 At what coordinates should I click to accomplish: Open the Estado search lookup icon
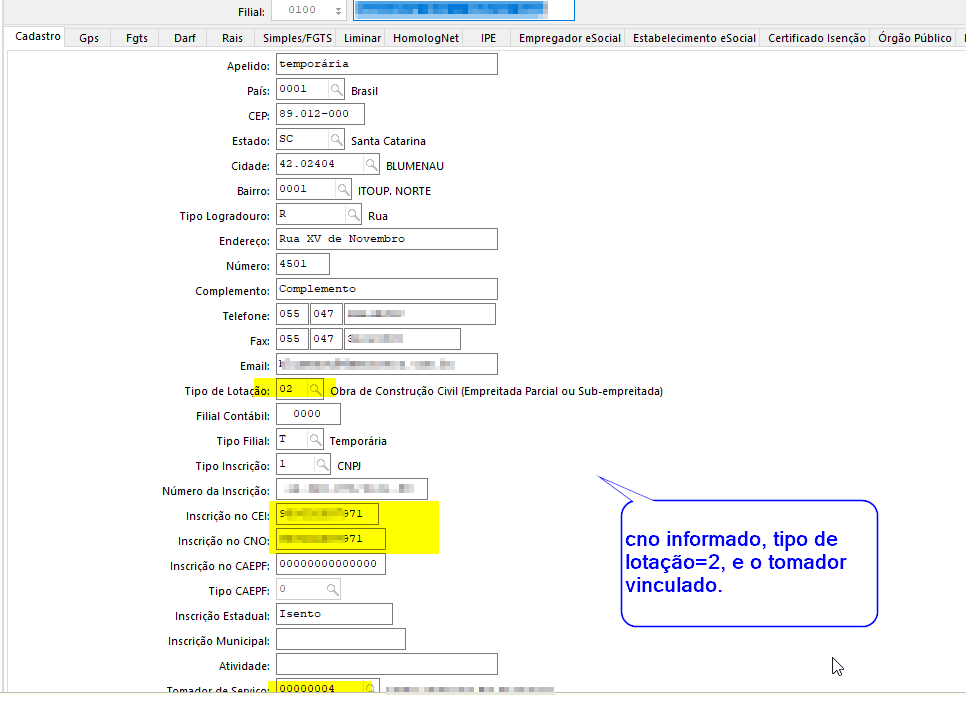(336, 140)
